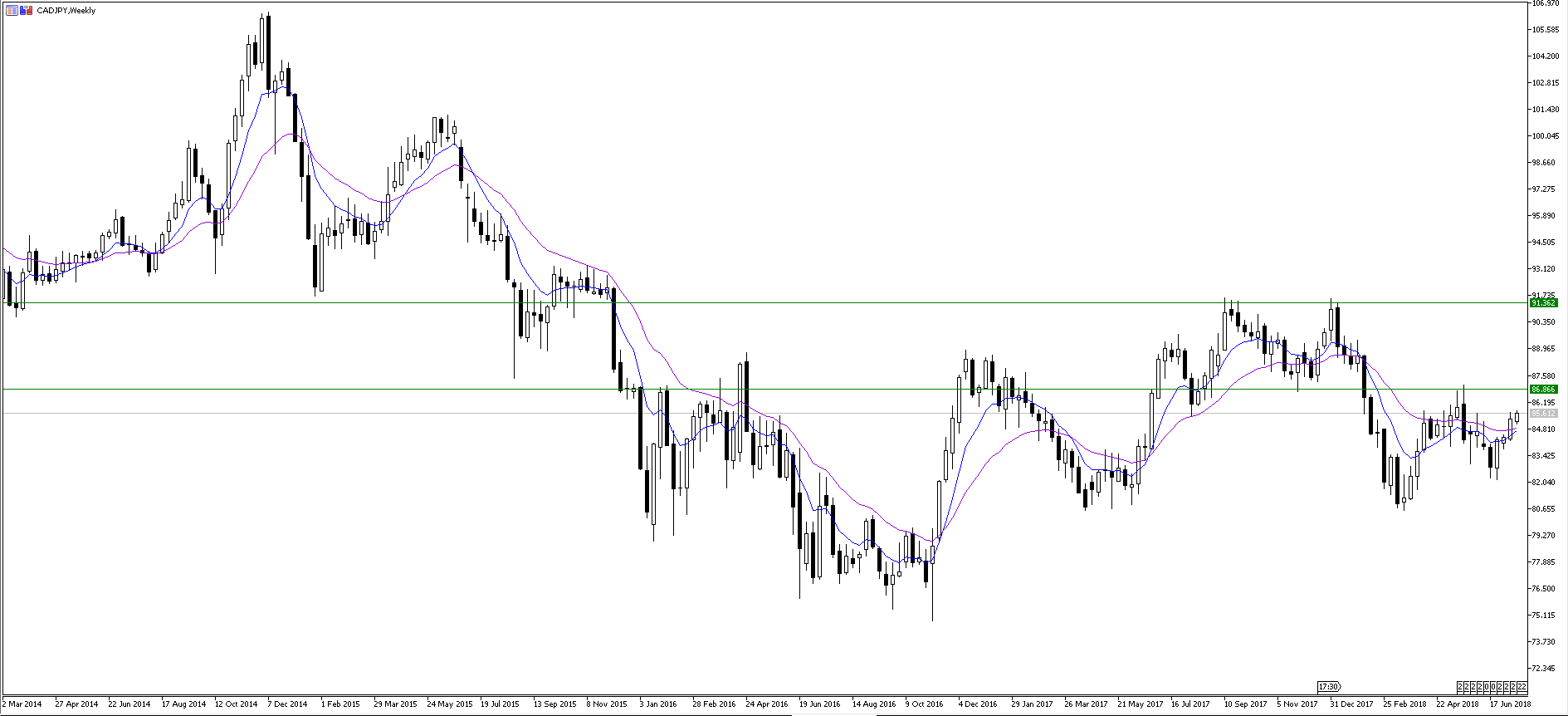Click the CADJPY,Weekly chart title

pos(66,11)
